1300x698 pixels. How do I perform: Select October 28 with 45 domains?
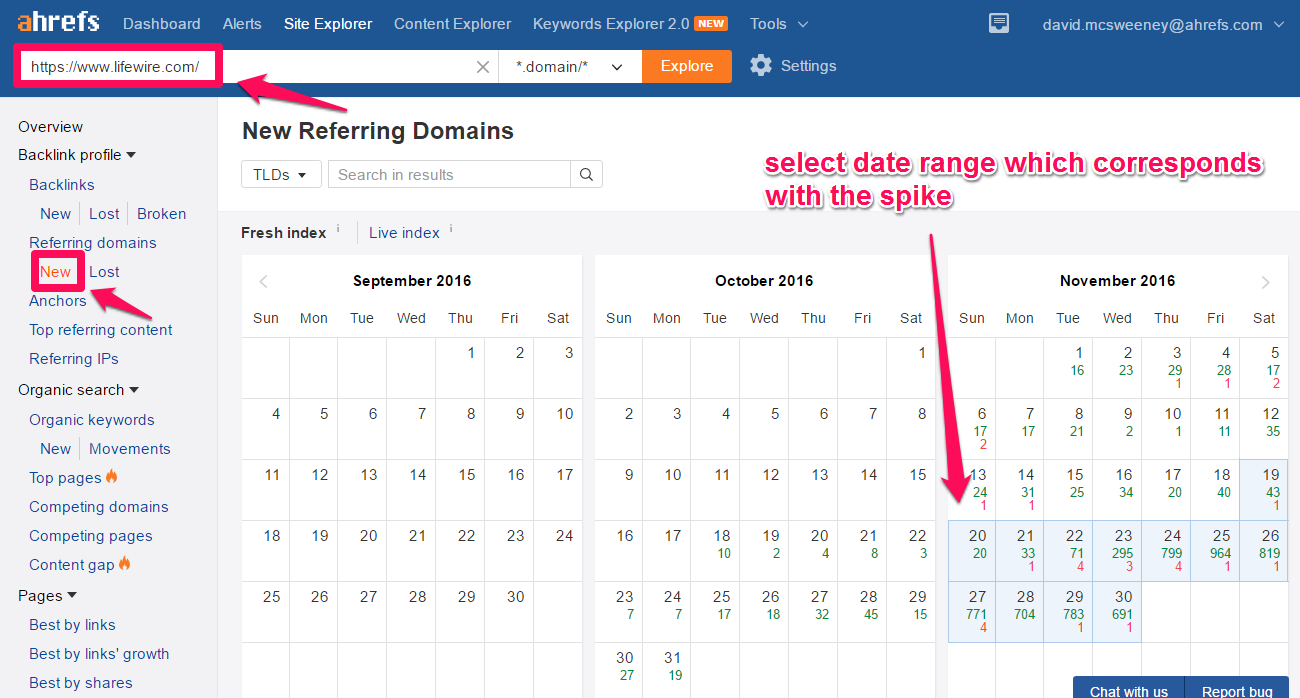coord(862,612)
